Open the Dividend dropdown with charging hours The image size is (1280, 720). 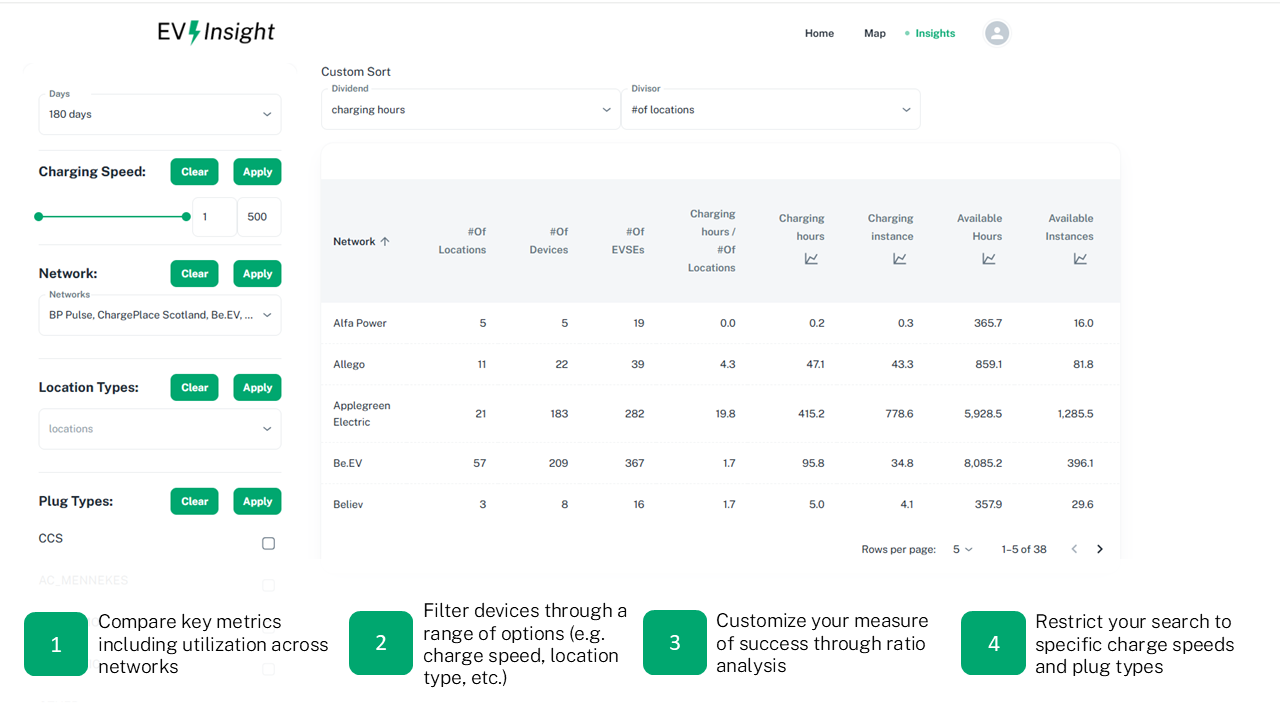[470, 110]
